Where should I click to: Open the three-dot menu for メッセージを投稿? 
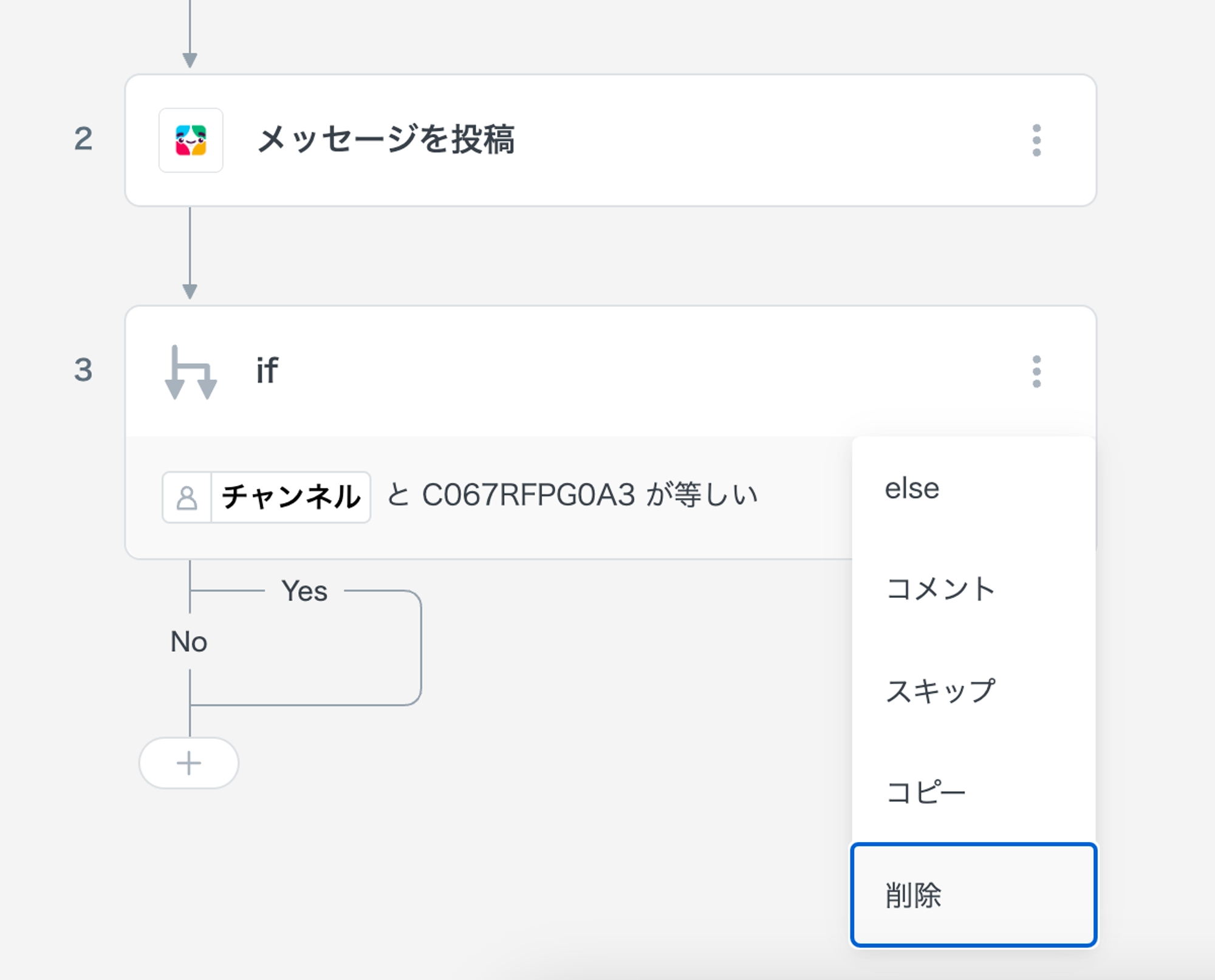coord(1036,140)
